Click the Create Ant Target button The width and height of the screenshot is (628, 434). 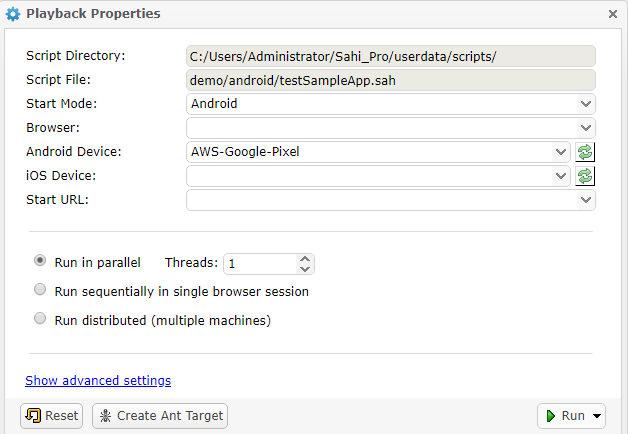pyautogui.click(x=160, y=416)
